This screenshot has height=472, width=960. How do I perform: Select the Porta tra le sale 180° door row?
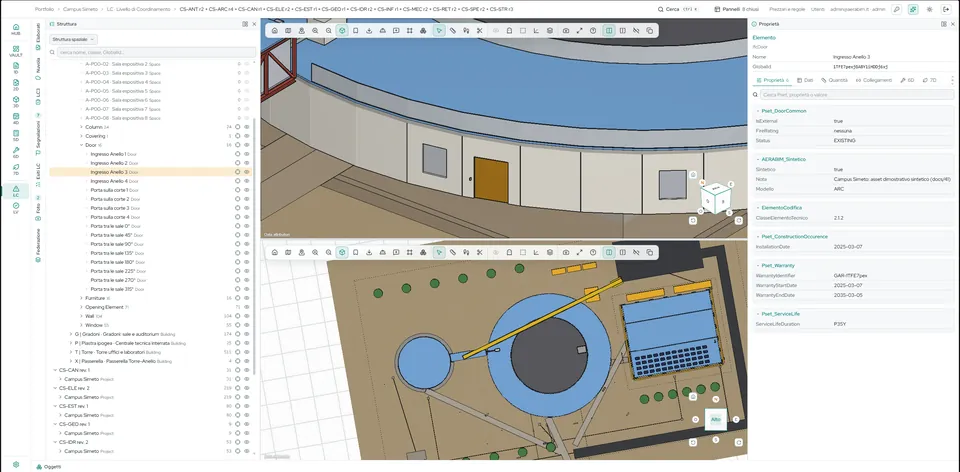[x=150, y=262]
